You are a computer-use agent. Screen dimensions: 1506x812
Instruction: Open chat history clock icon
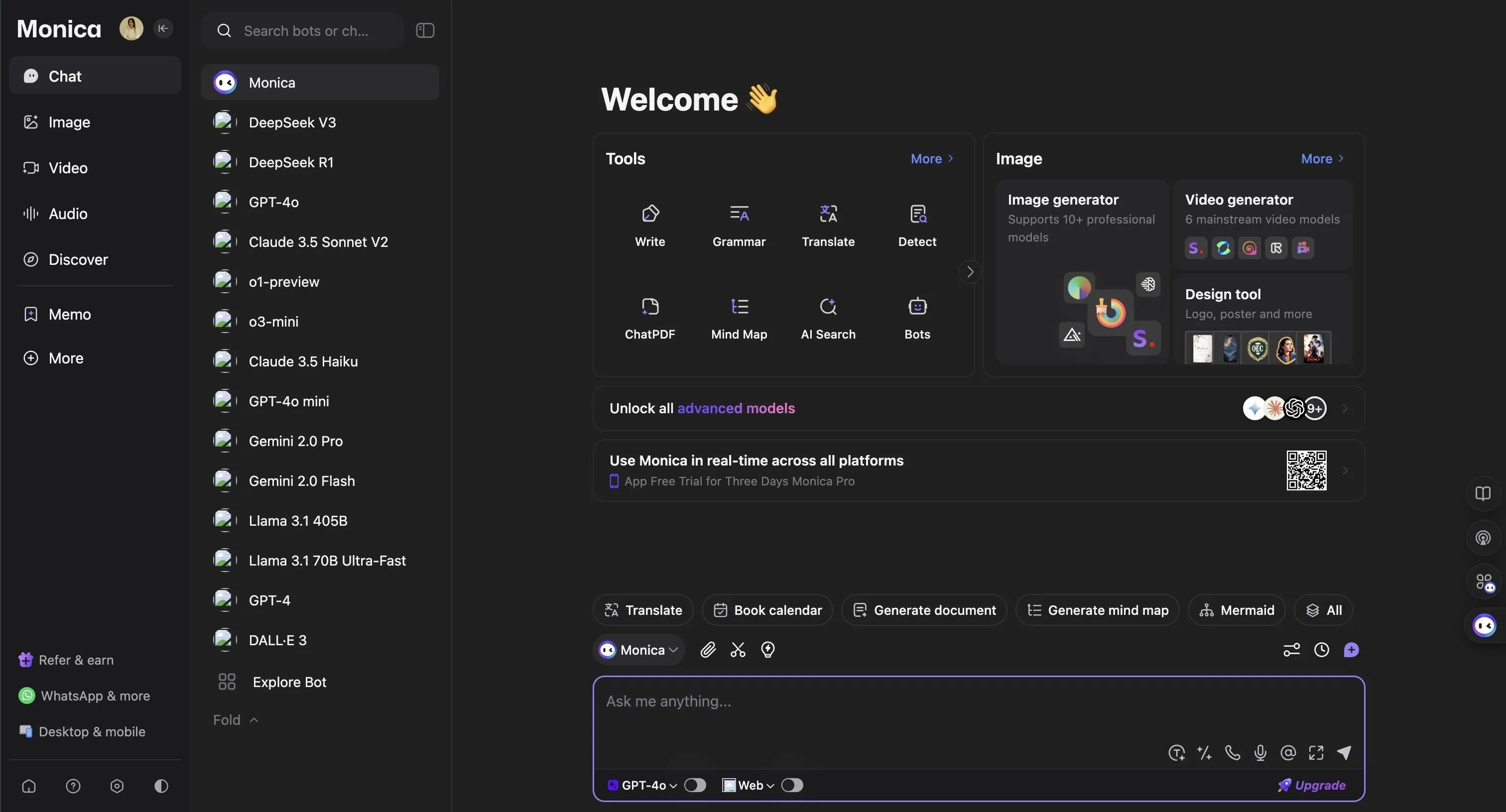pyautogui.click(x=1321, y=650)
